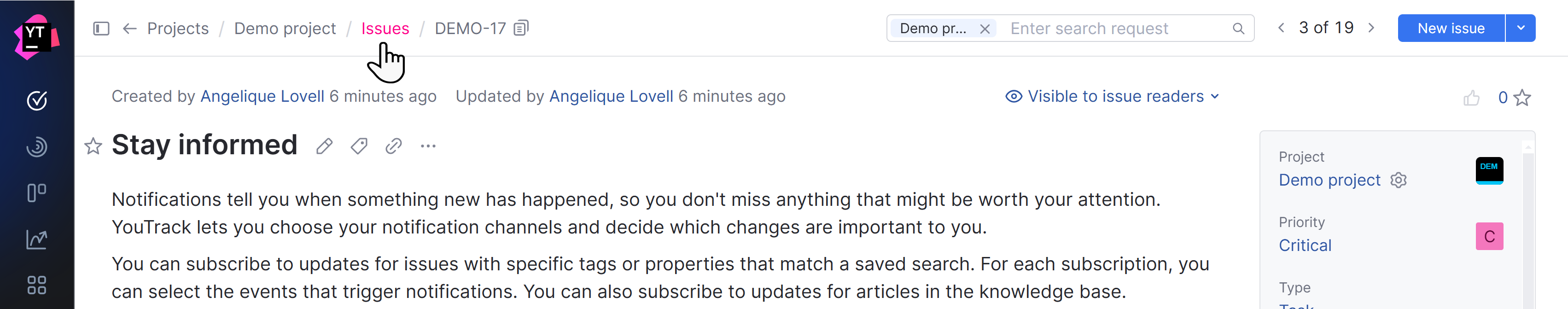
Task: Click the New issue button
Action: pos(1451,28)
